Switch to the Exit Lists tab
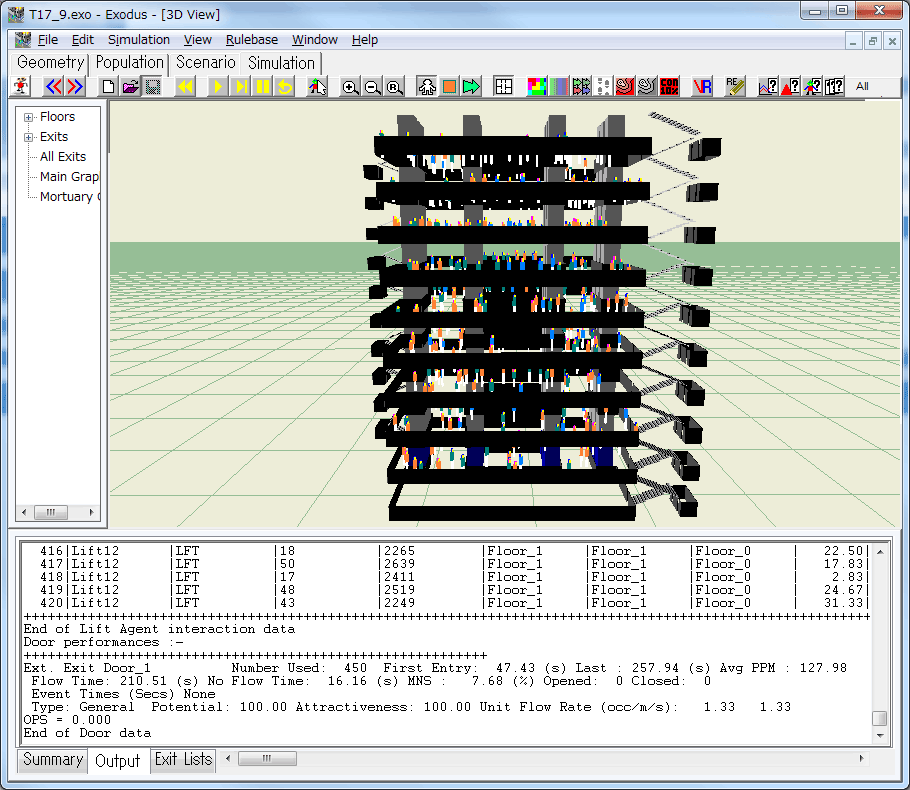The image size is (910, 790). (x=183, y=760)
